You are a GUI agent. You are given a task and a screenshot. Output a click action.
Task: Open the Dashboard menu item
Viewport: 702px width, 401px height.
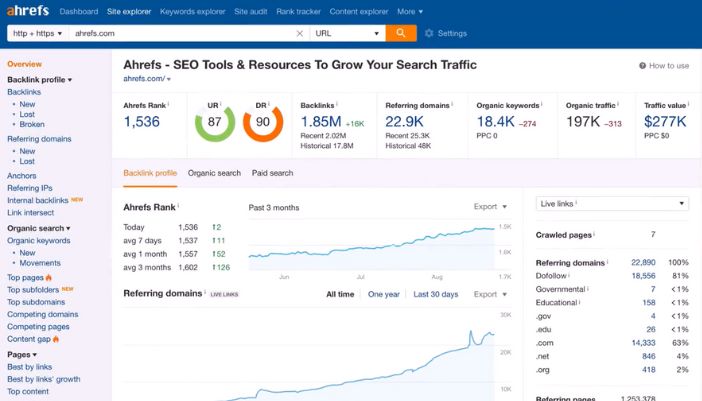[x=79, y=12]
